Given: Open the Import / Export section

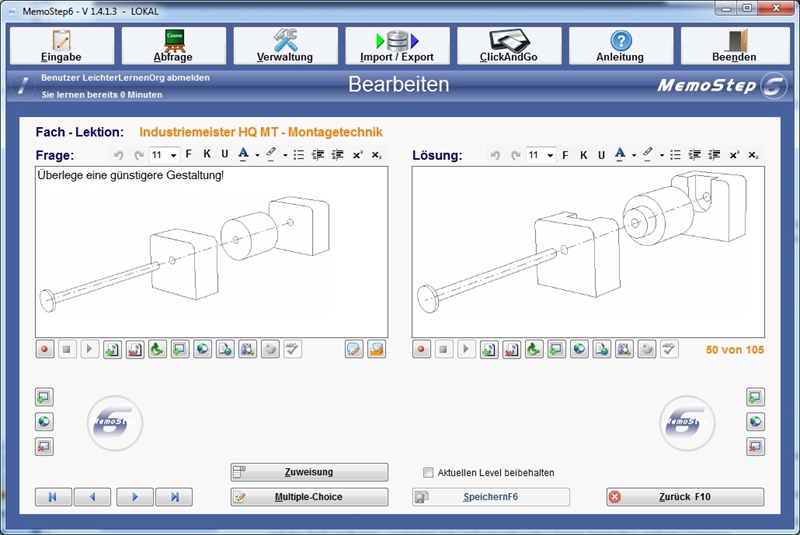Looking at the screenshot, I should [397, 46].
